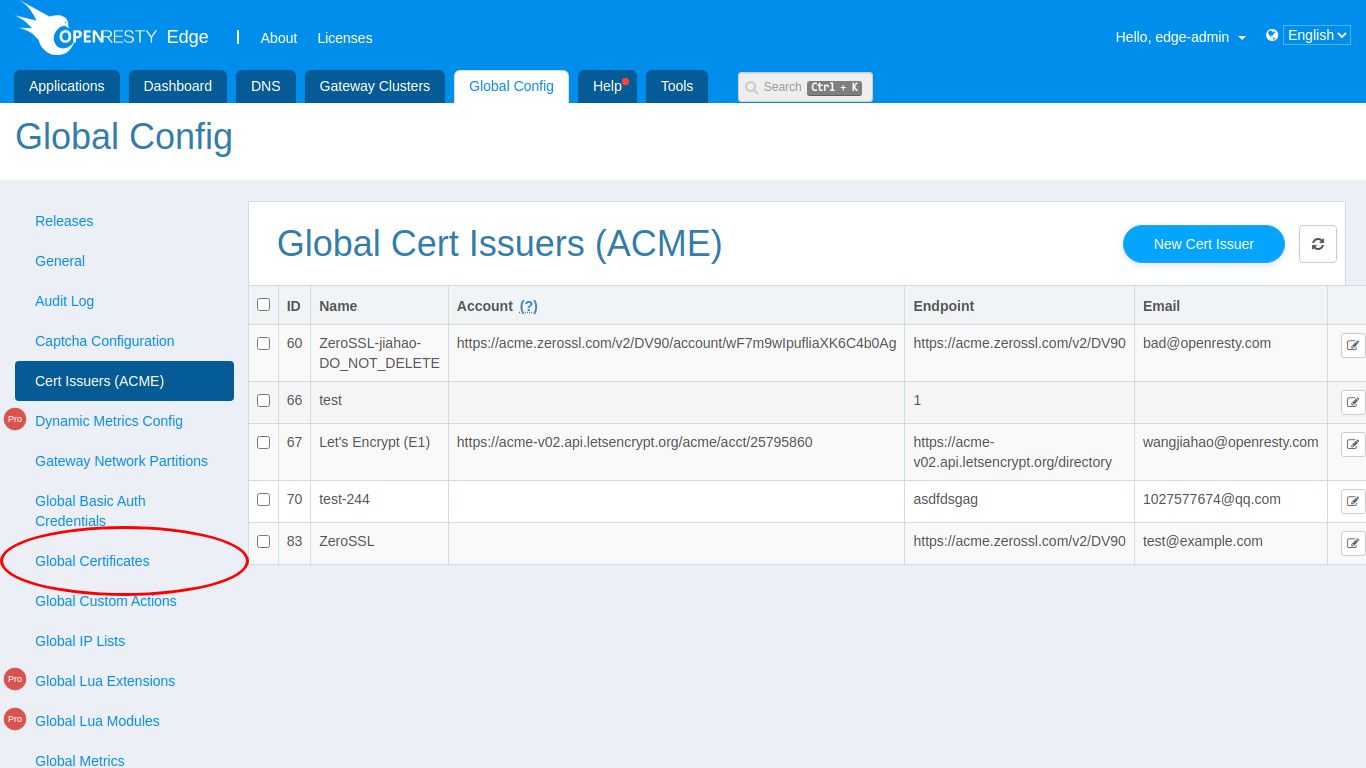Open the Licenses link
This screenshot has width=1366, height=768.
coord(345,38)
